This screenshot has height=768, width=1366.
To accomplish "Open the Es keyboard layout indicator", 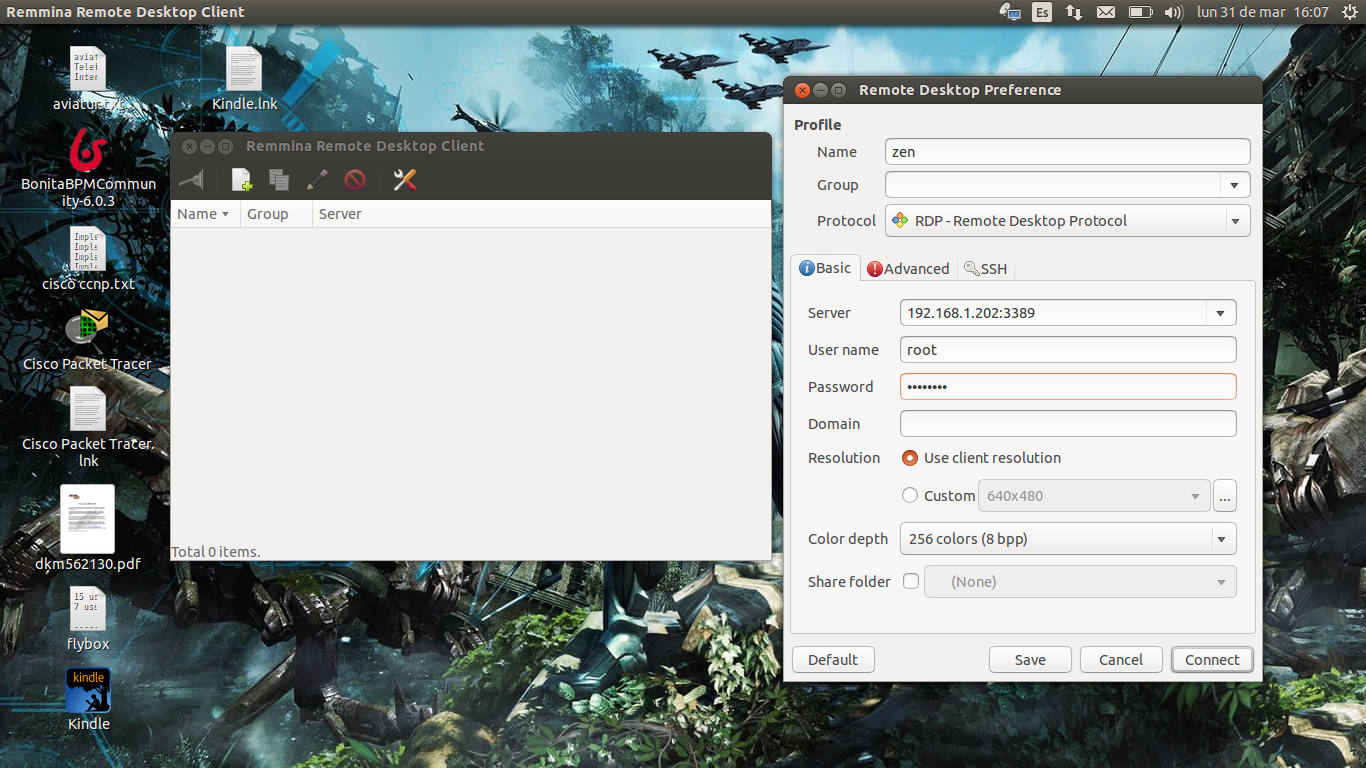I will tap(1041, 12).
